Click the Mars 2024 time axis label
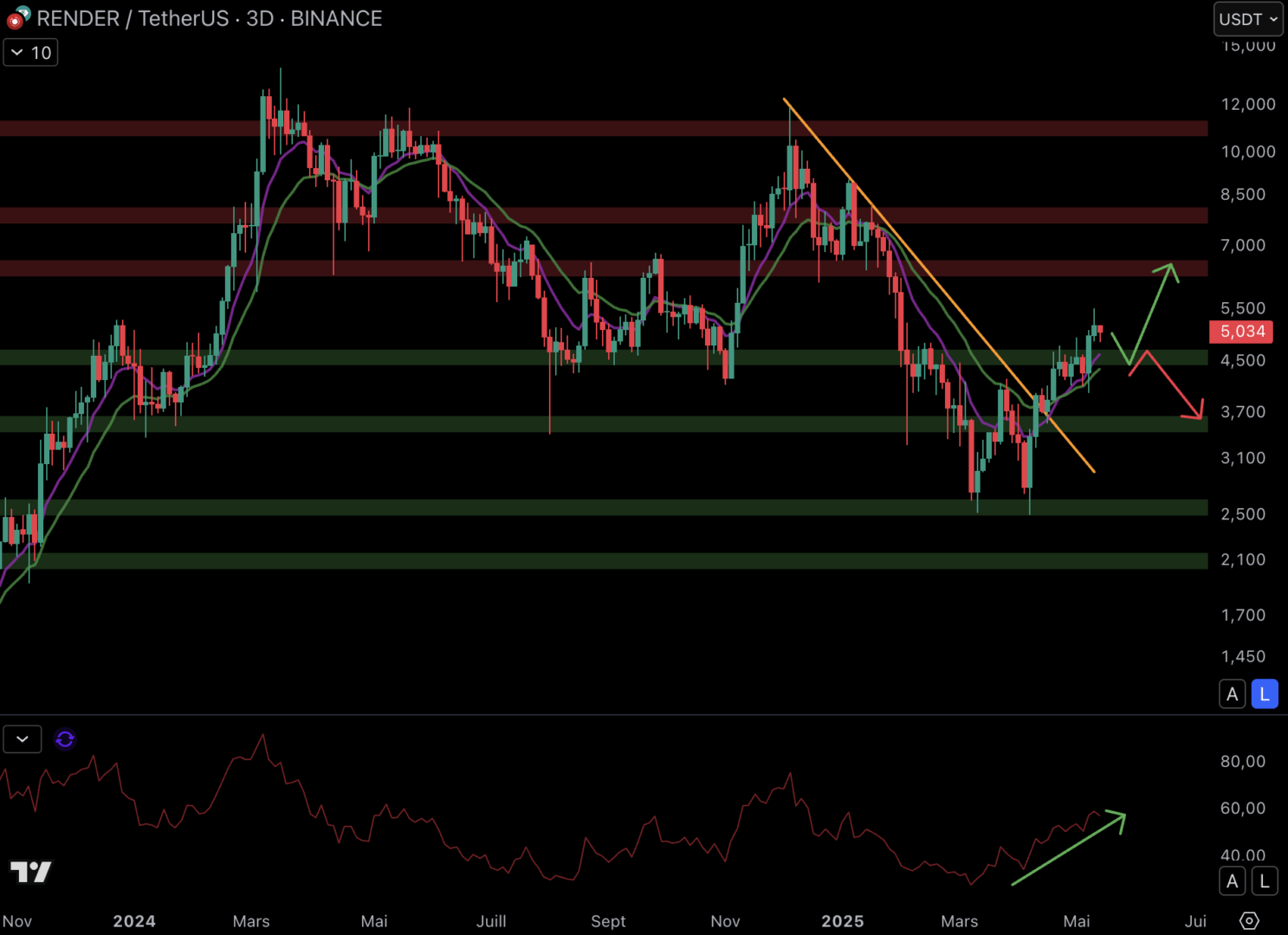1288x935 pixels. (x=251, y=921)
